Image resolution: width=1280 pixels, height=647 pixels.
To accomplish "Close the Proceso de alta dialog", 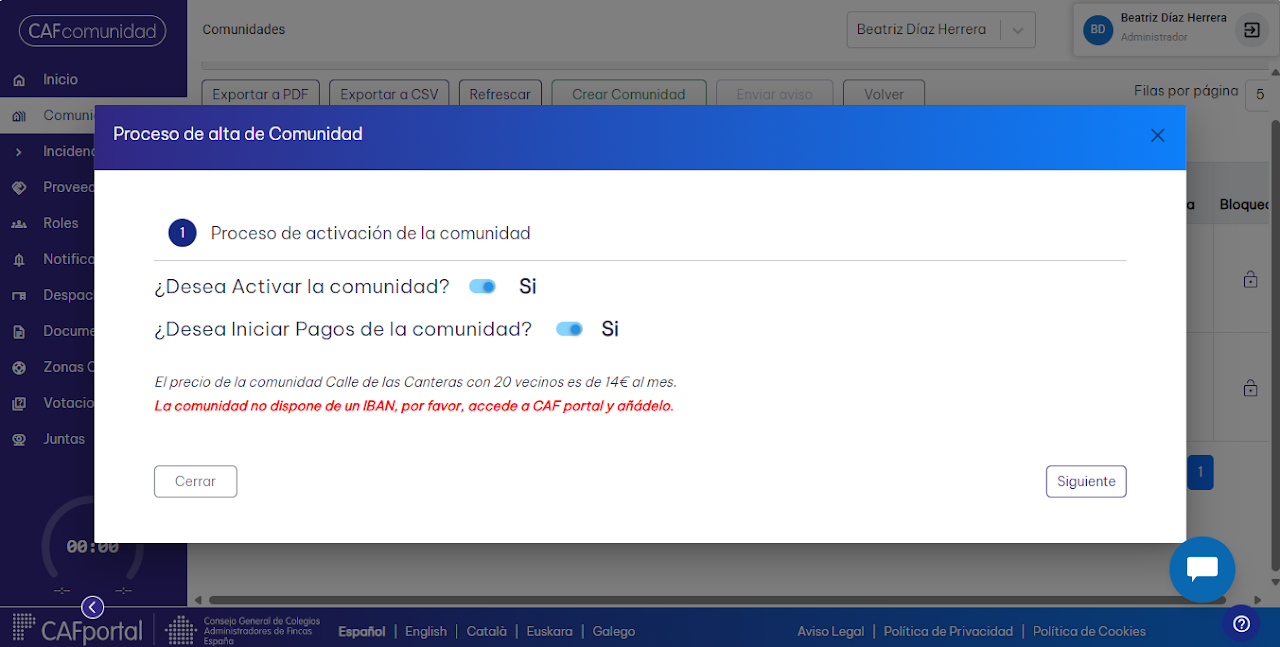I will (1157, 135).
